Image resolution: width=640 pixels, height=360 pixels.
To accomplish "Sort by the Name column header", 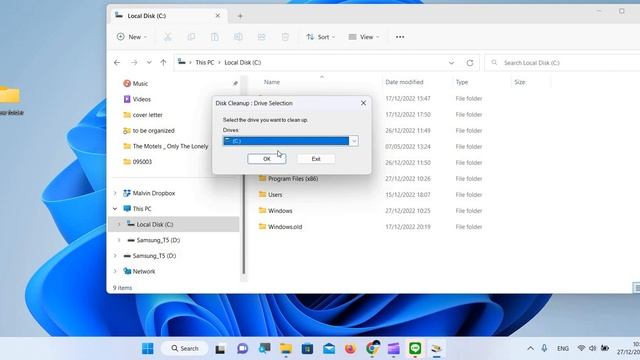I will click(x=272, y=82).
